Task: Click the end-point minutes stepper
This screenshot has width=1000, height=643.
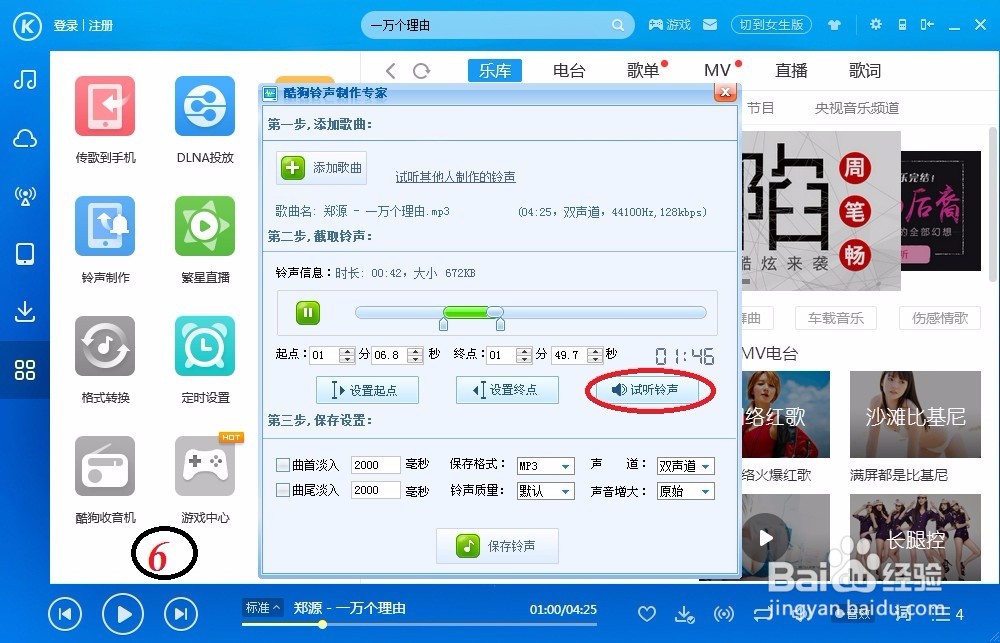Action: pyautogui.click(x=524, y=355)
